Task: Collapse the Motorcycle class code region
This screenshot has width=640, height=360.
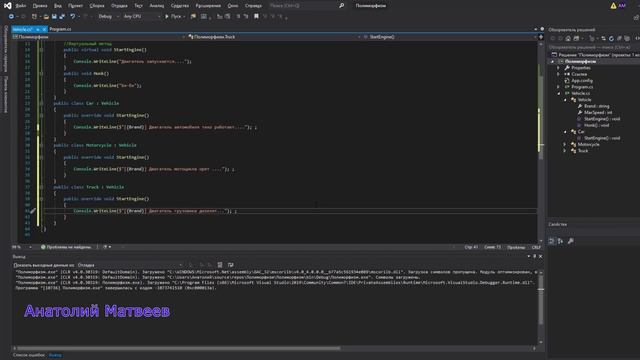Action: [42, 145]
